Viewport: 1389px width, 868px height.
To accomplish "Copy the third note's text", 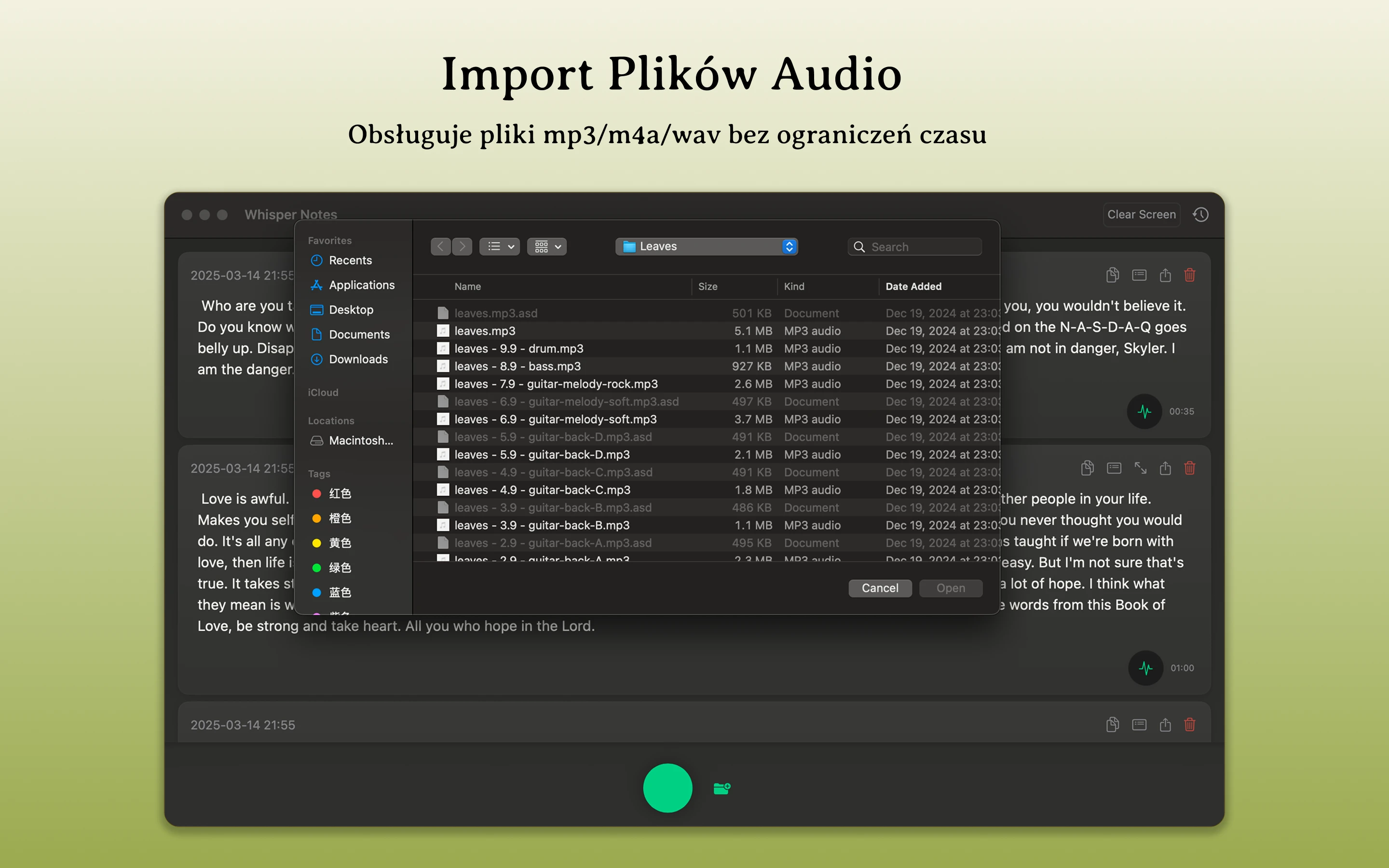I will pos(1112,724).
